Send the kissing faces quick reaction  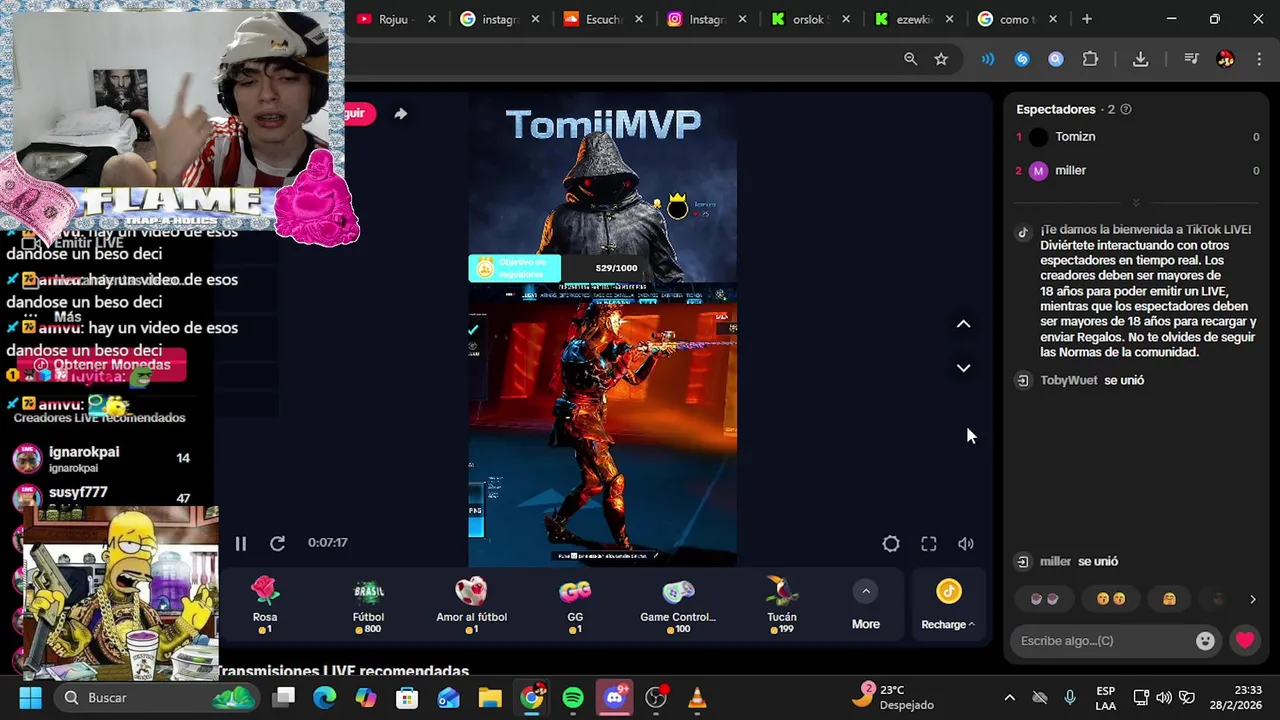pos(1110,599)
